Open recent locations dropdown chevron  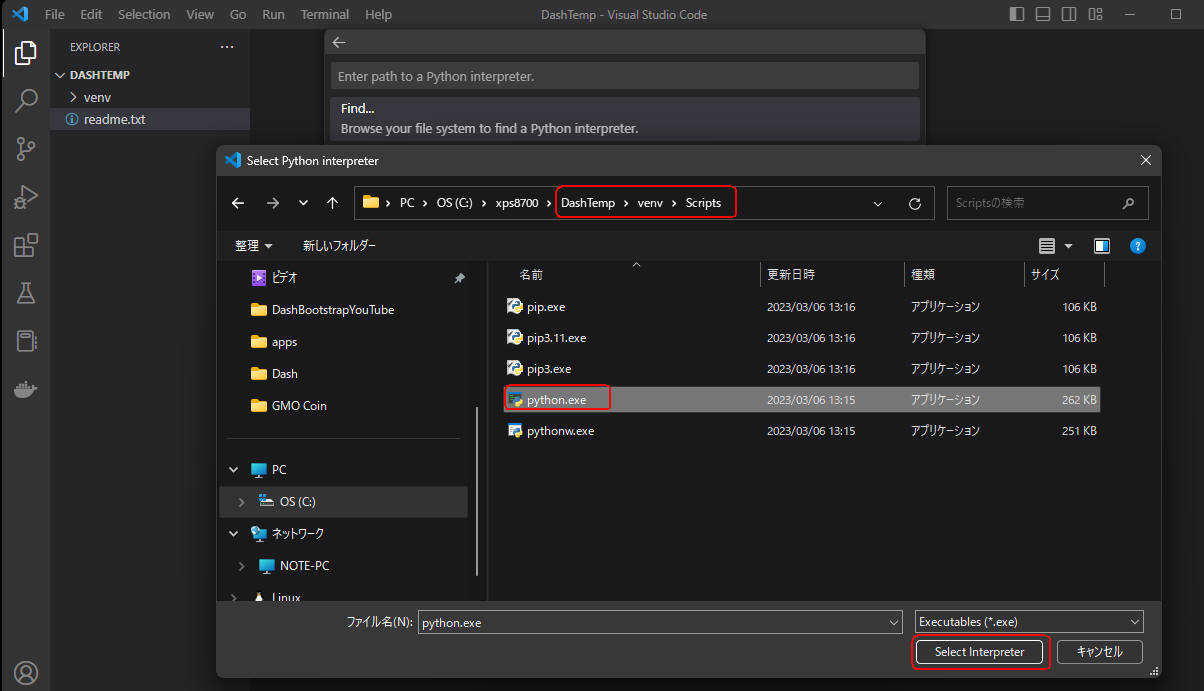(x=304, y=203)
